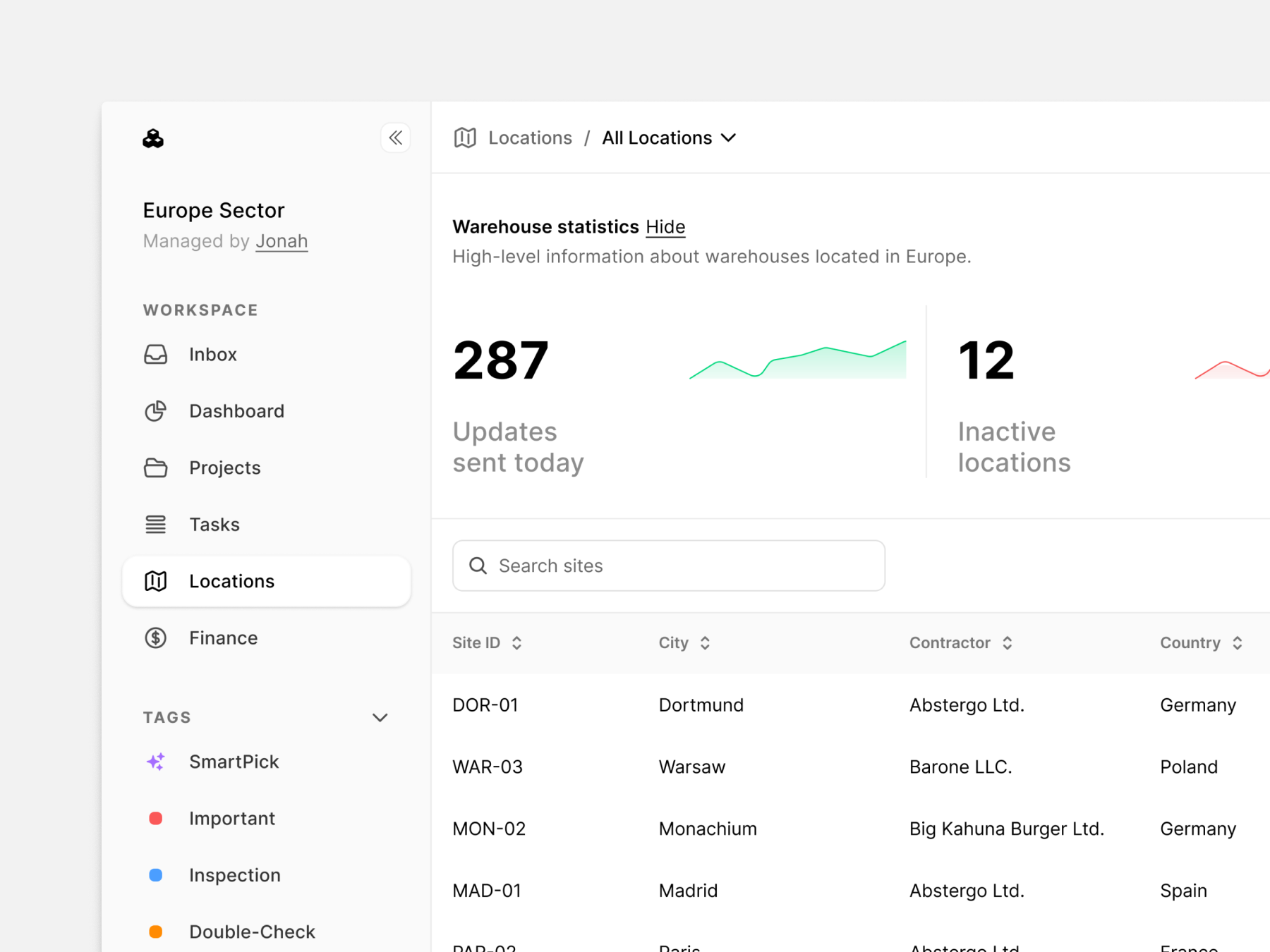Click the red dot beside the Important tag
The image size is (1270, 952).
click(x=156, y=818)
